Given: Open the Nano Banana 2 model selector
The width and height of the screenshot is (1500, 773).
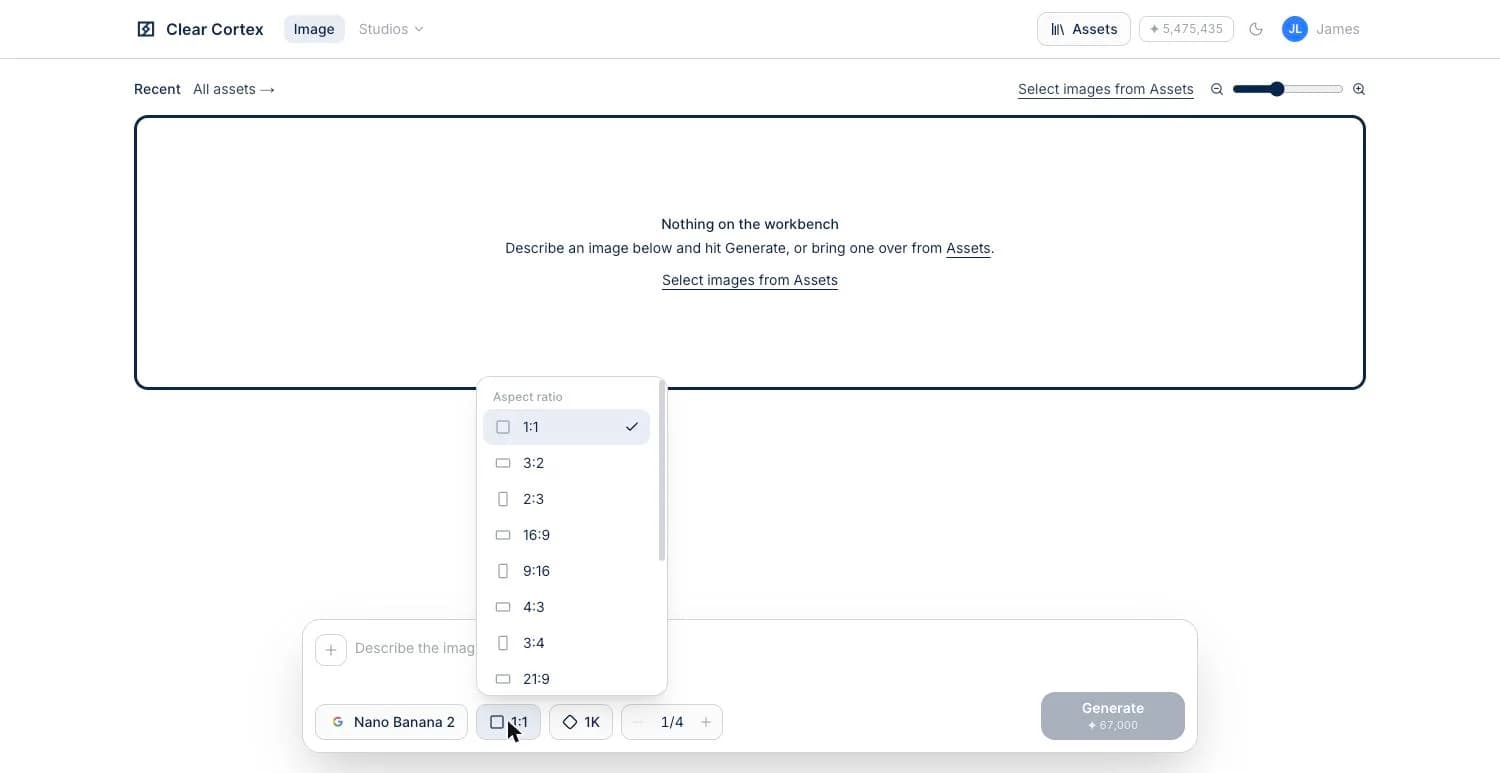Looking at the screenshot, I should click(x=391, y=722).
